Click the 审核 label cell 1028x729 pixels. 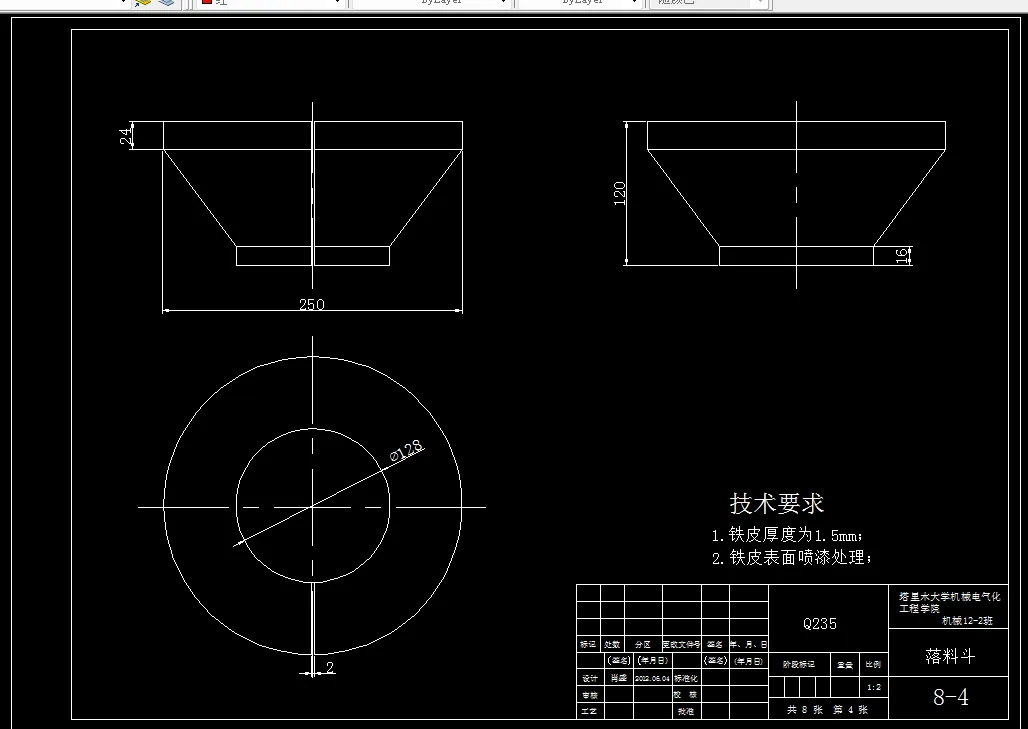(589, 695)
